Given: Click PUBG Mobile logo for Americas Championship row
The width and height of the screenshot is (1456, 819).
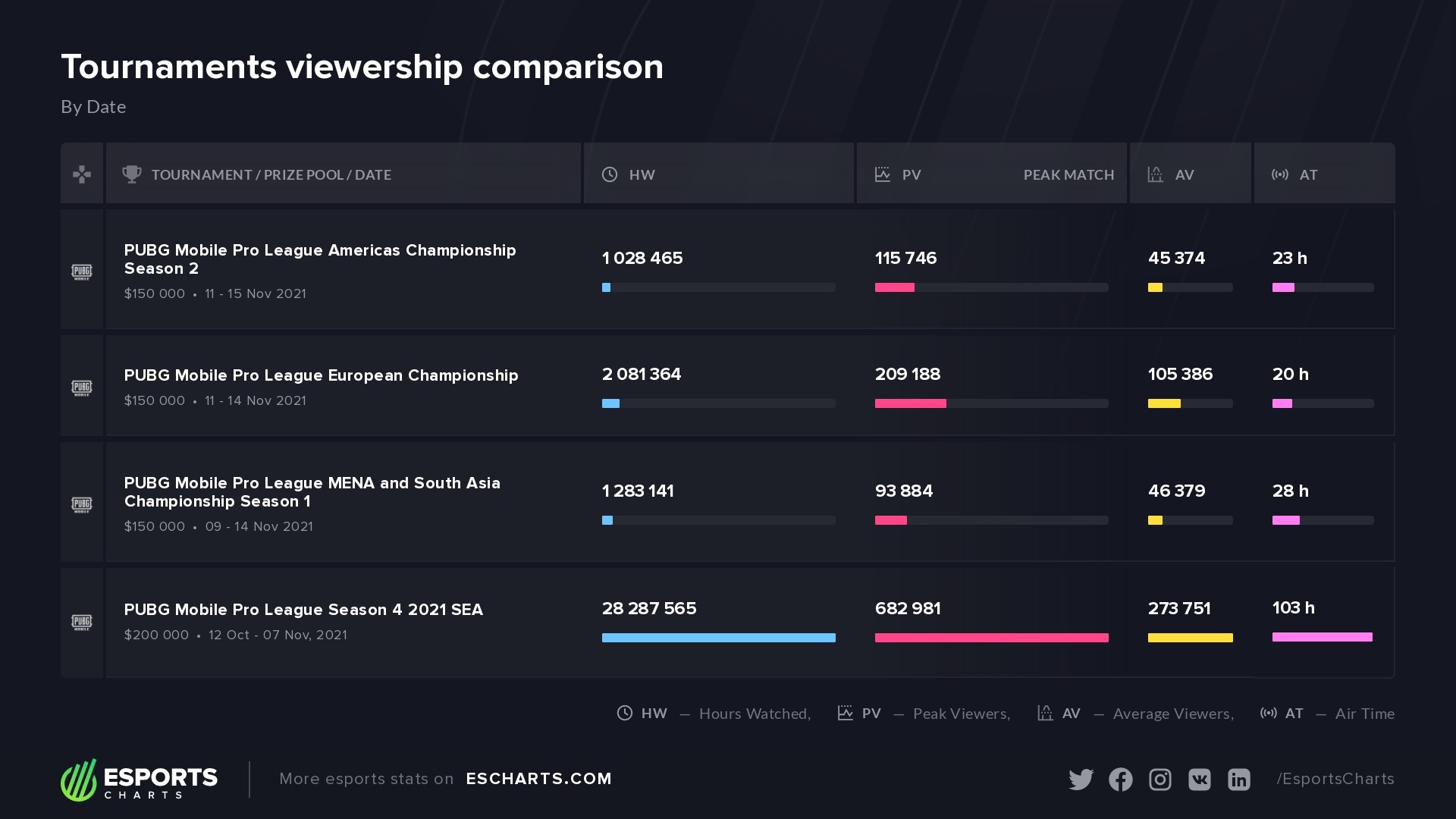Looking at the screenshot, I should [x=82, y=271].
